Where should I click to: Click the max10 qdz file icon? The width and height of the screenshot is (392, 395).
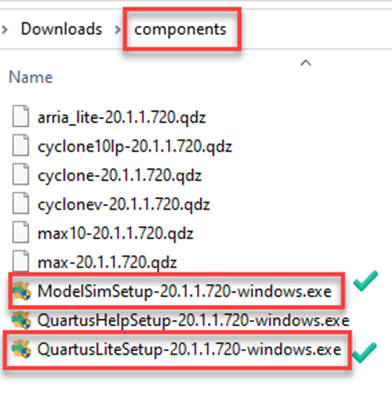(x=21, y=232)
